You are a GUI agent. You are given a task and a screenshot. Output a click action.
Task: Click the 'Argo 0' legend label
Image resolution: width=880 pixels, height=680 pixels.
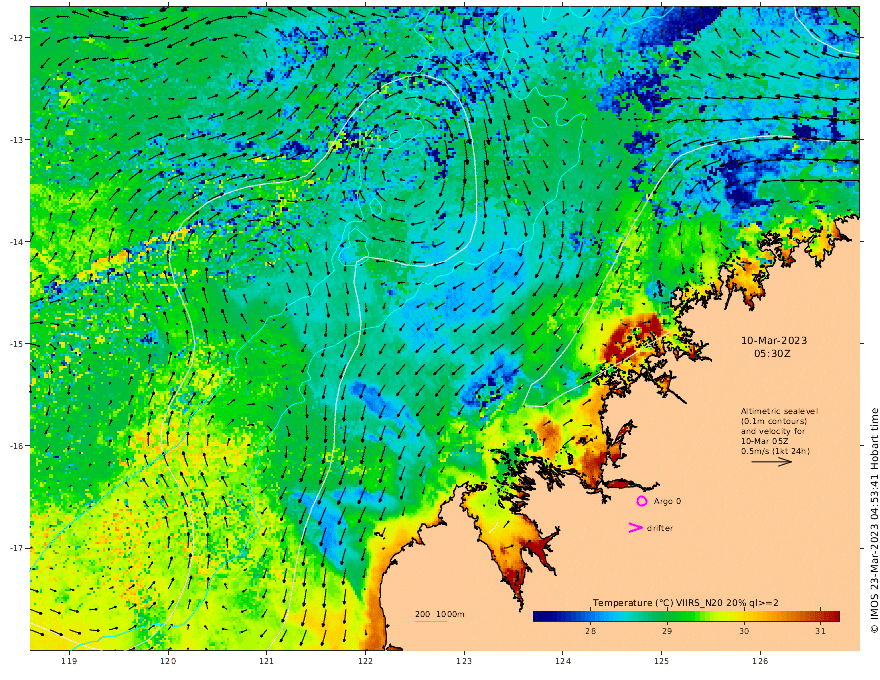coord(667,501)
